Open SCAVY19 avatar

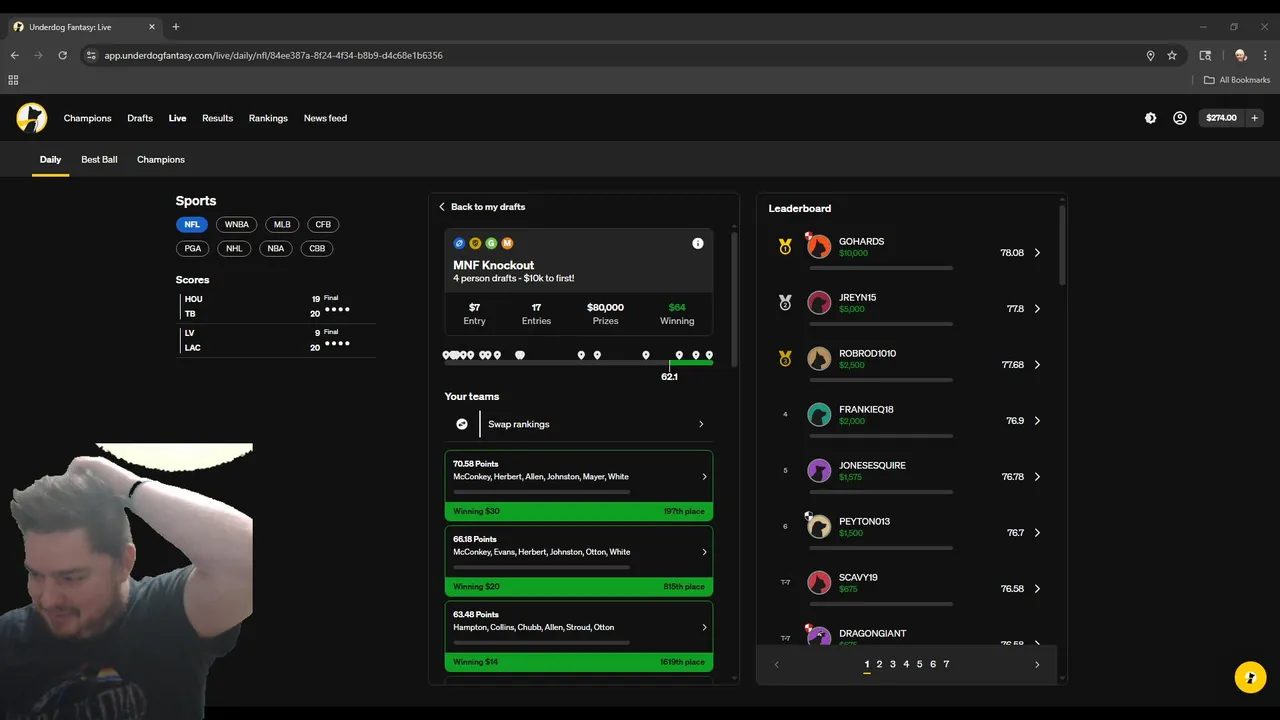(819, 582)
